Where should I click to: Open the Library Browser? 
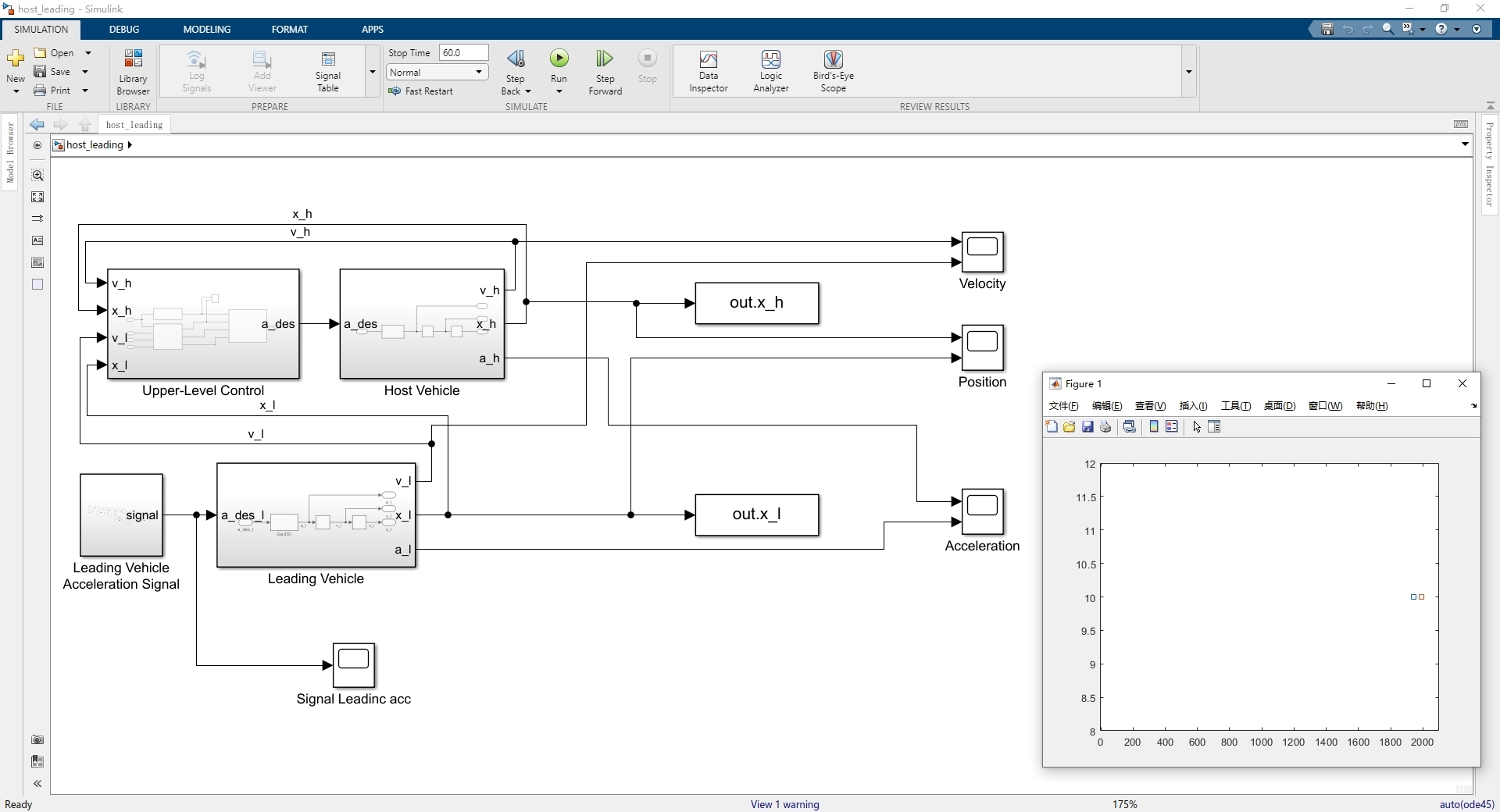(x=132, y=71)
